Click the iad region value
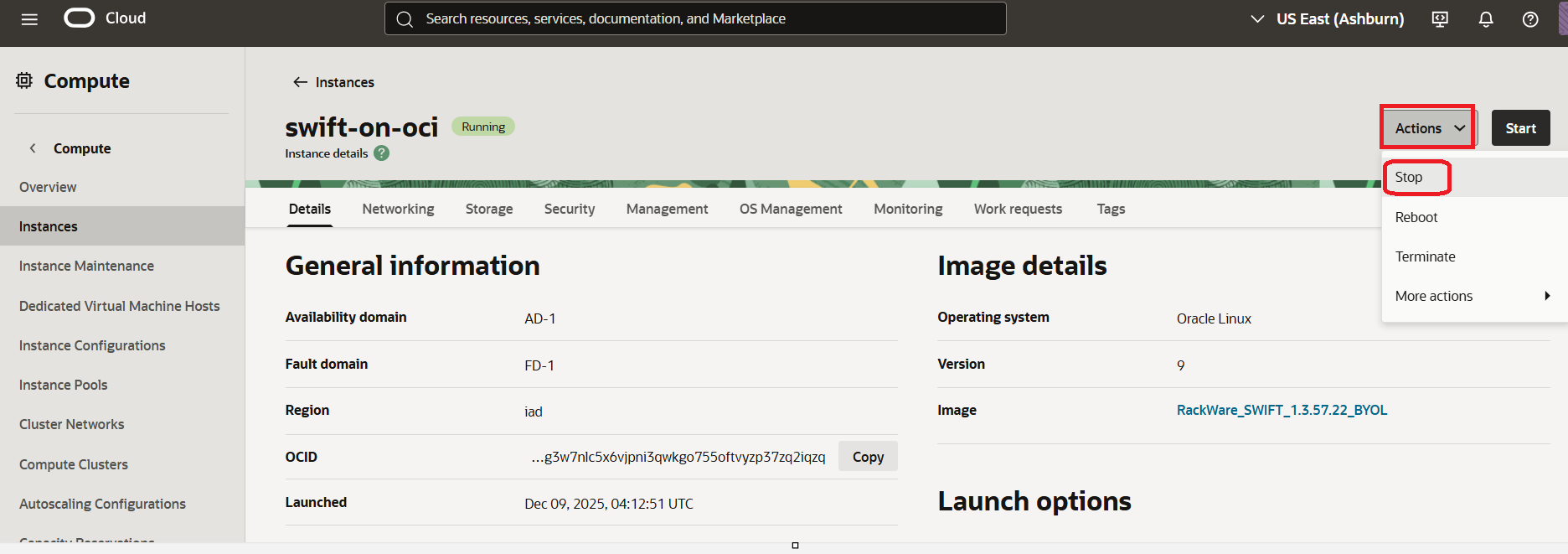The image size is (1568, 554). coord(534,412)
